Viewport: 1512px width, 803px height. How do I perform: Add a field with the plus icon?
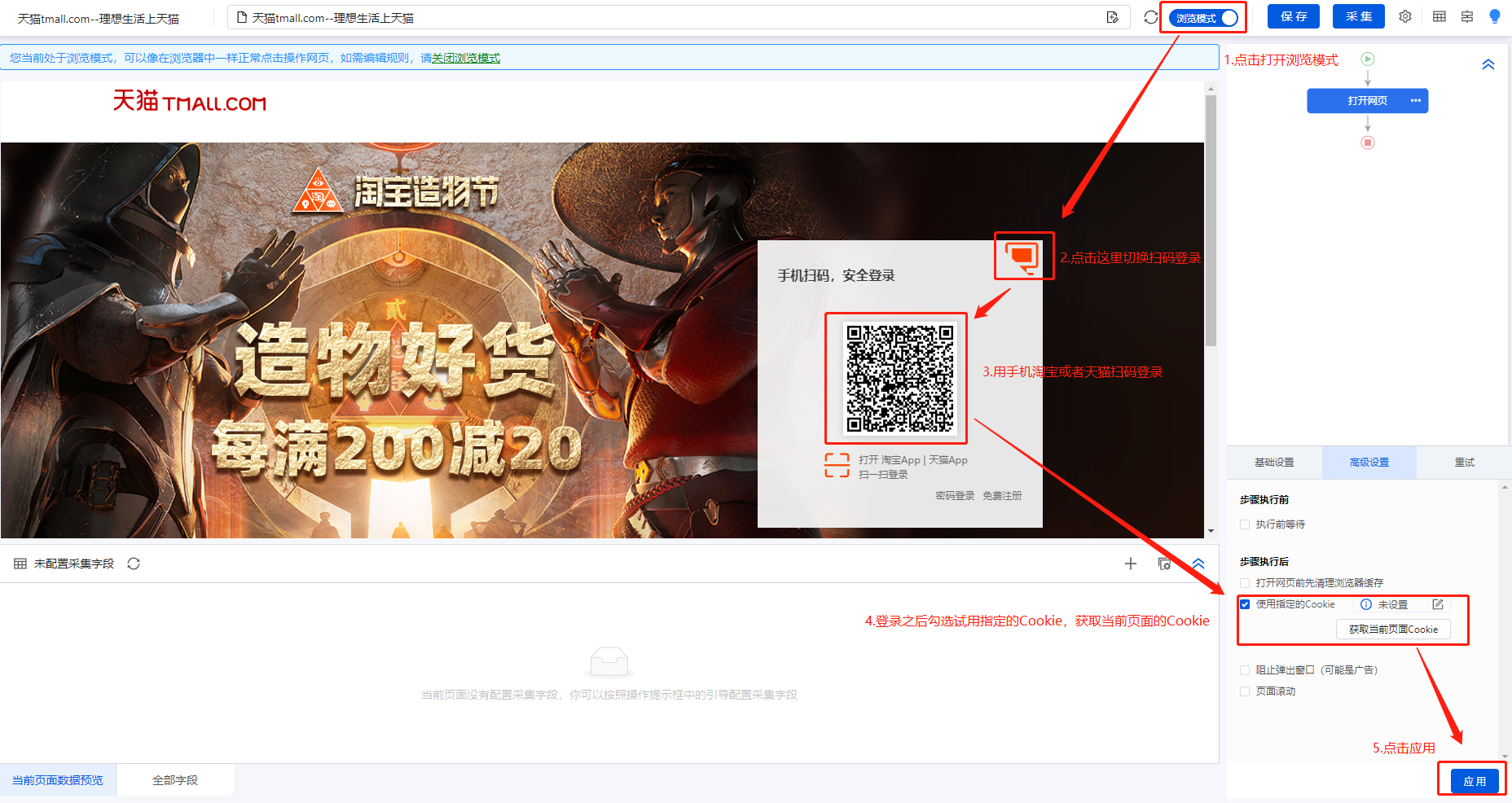[1131, 564]
